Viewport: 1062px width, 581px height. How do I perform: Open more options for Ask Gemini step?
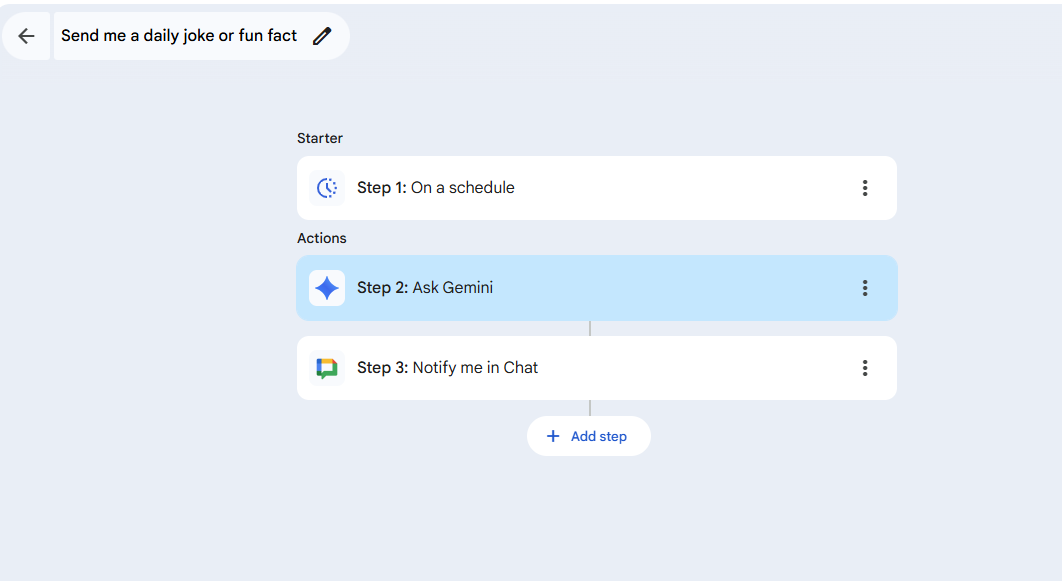coord(865,288)
